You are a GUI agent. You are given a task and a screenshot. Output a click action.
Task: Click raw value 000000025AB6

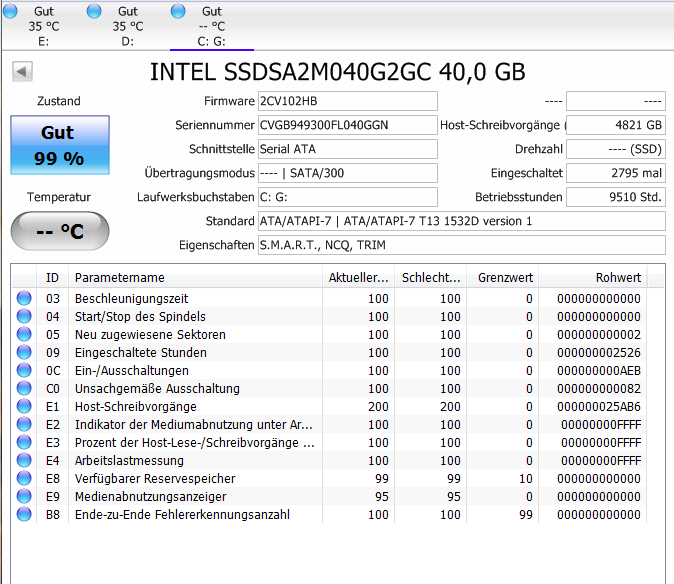(x=599, y=407)
